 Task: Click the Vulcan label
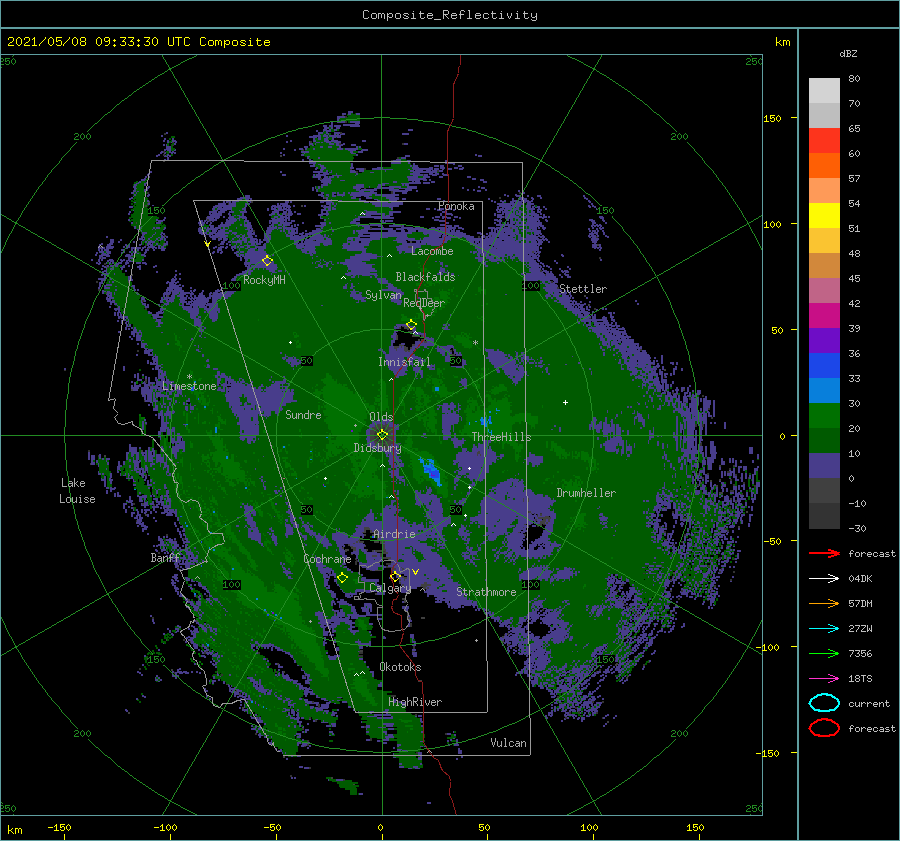(508, 743)
